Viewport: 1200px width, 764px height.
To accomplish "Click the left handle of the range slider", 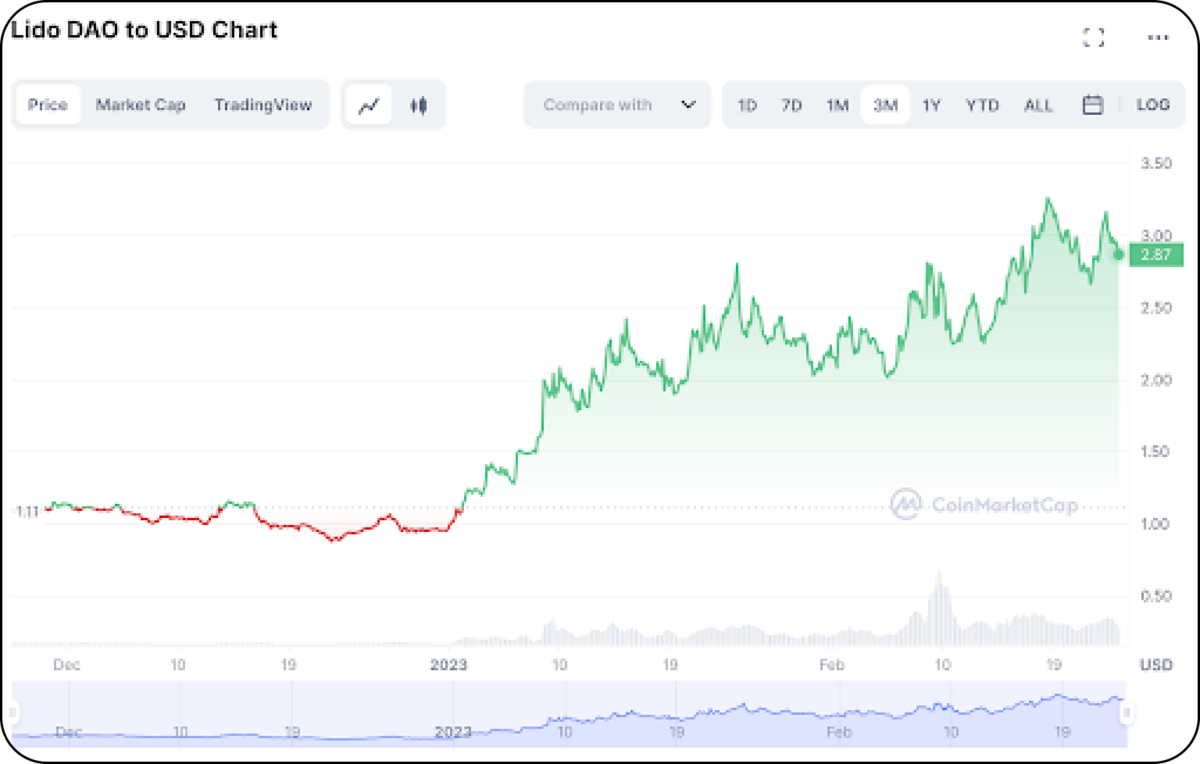I will coord(13,713).
